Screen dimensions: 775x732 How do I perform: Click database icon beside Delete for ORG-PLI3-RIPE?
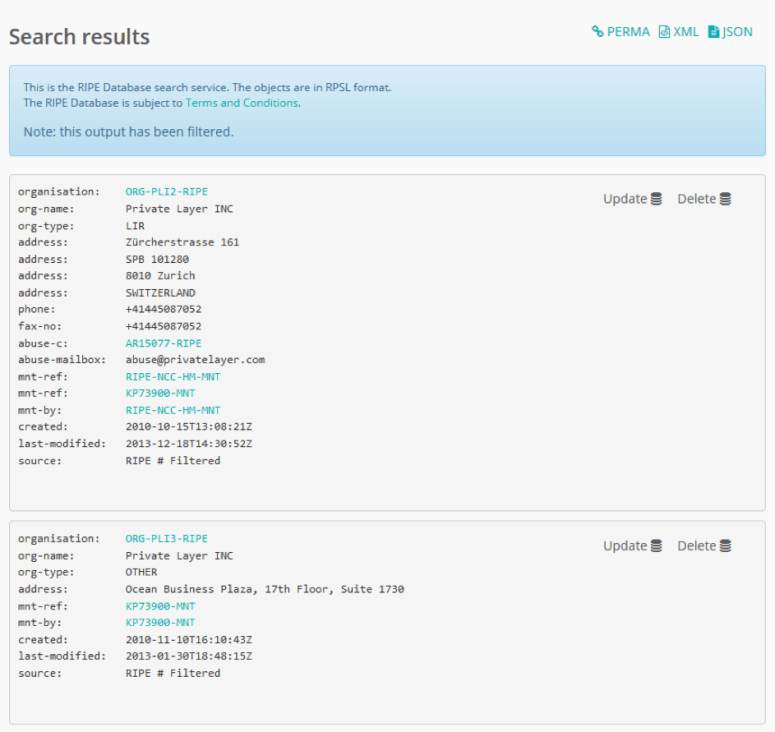[x=725, y=546]
